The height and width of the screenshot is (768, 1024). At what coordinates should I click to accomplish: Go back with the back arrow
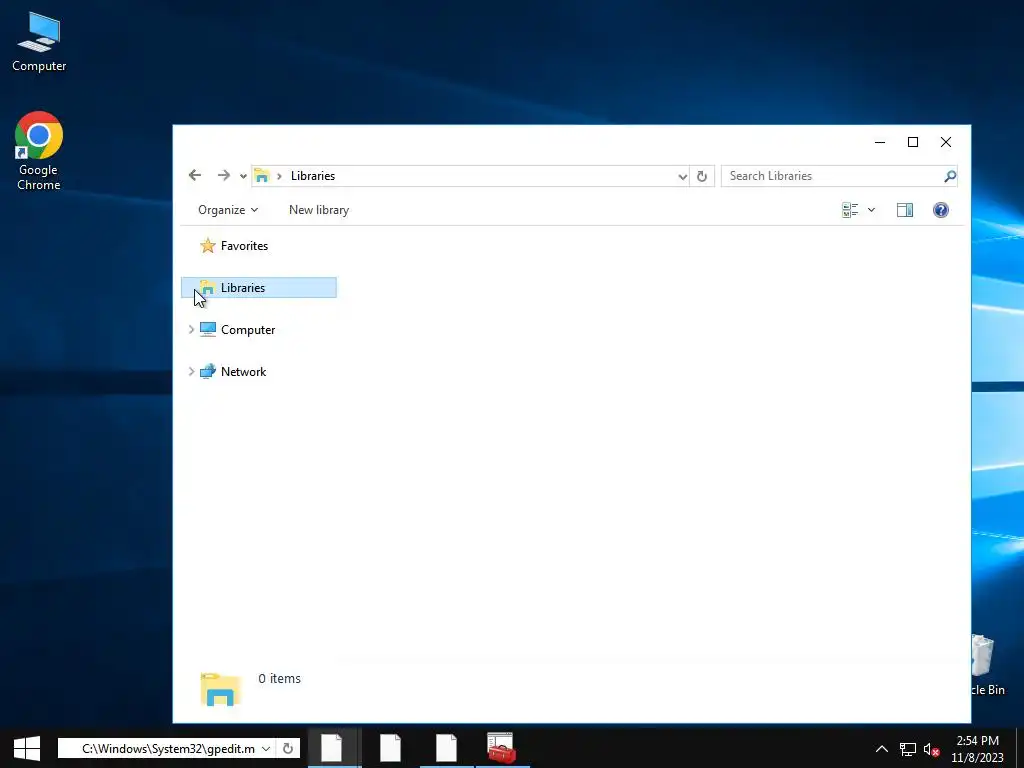[195, 175]
